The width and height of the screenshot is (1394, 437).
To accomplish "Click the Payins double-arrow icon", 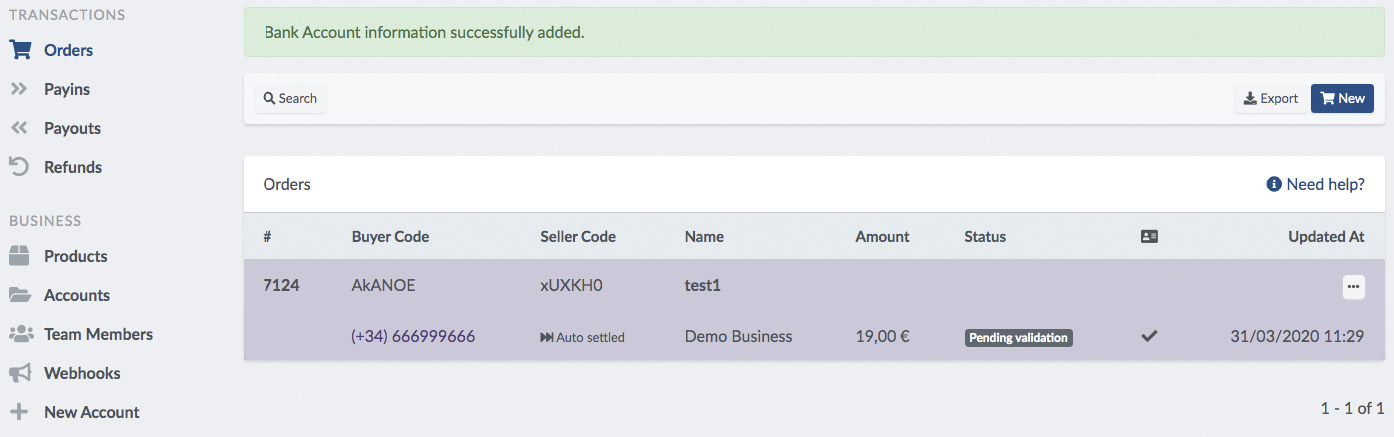I will [x=19, y=89].
